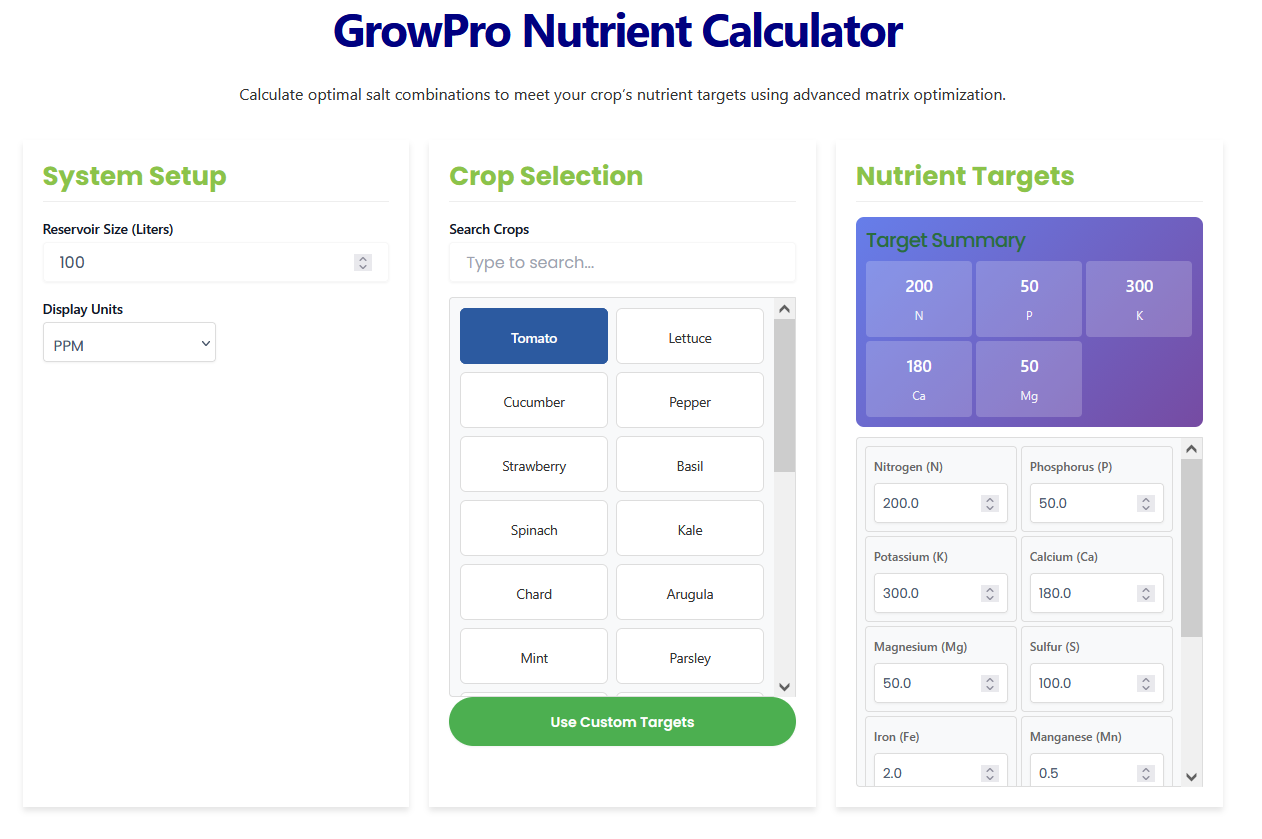1262x839 pixels.
Task: Select the K tile in Target Summary
Action: (x=1138, y=298)
